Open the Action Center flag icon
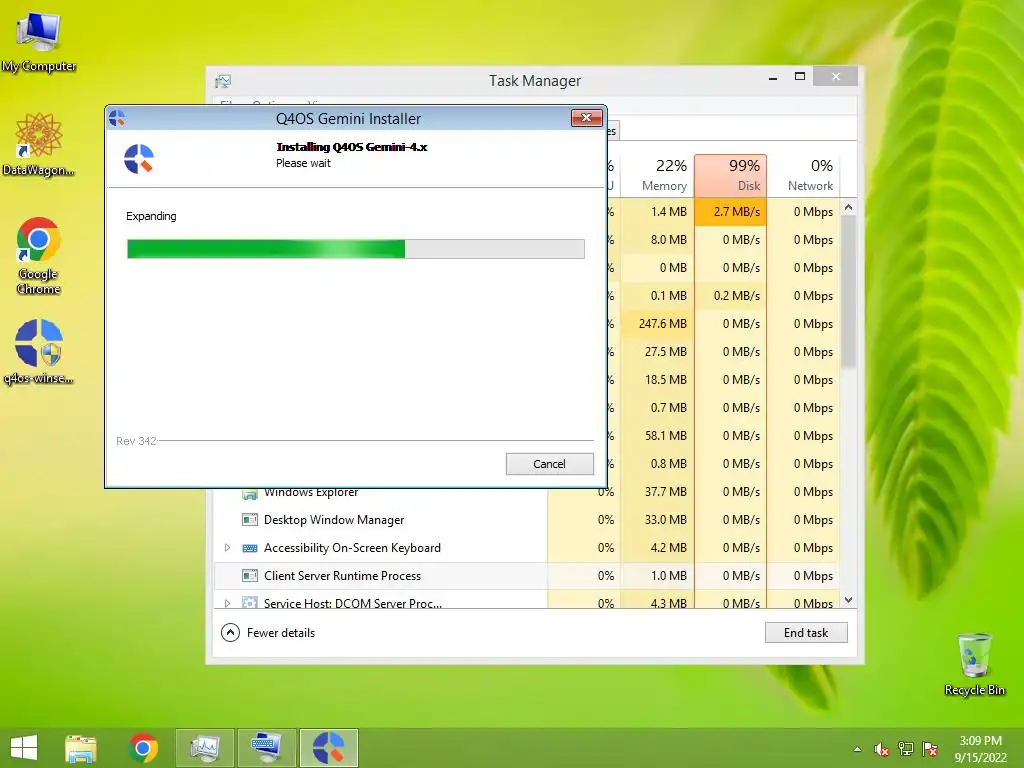Screen dimensions: 1024x768 (930, 749)
